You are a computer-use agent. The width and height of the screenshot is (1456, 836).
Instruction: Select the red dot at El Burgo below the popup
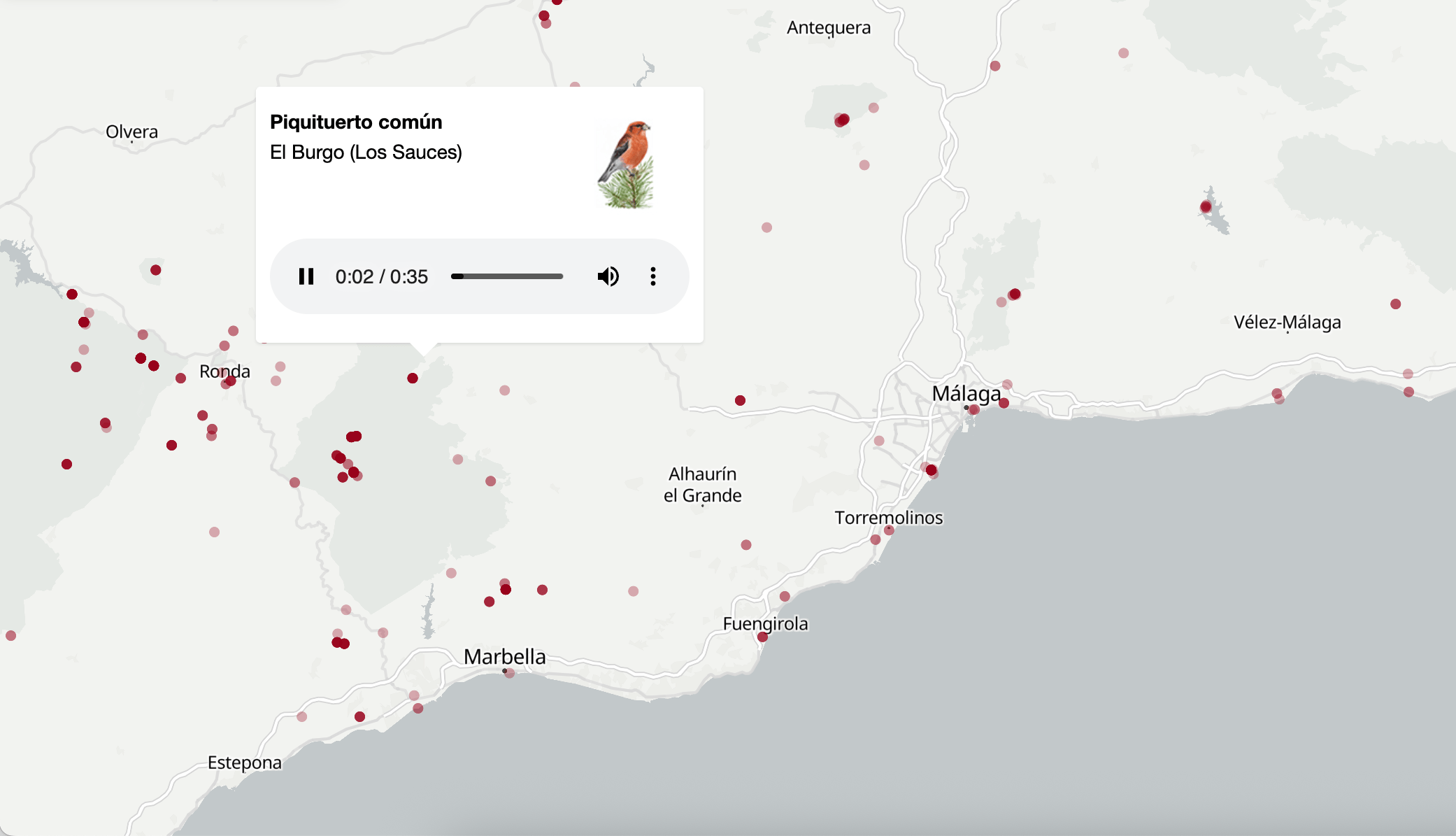click(x=412, y=377)
